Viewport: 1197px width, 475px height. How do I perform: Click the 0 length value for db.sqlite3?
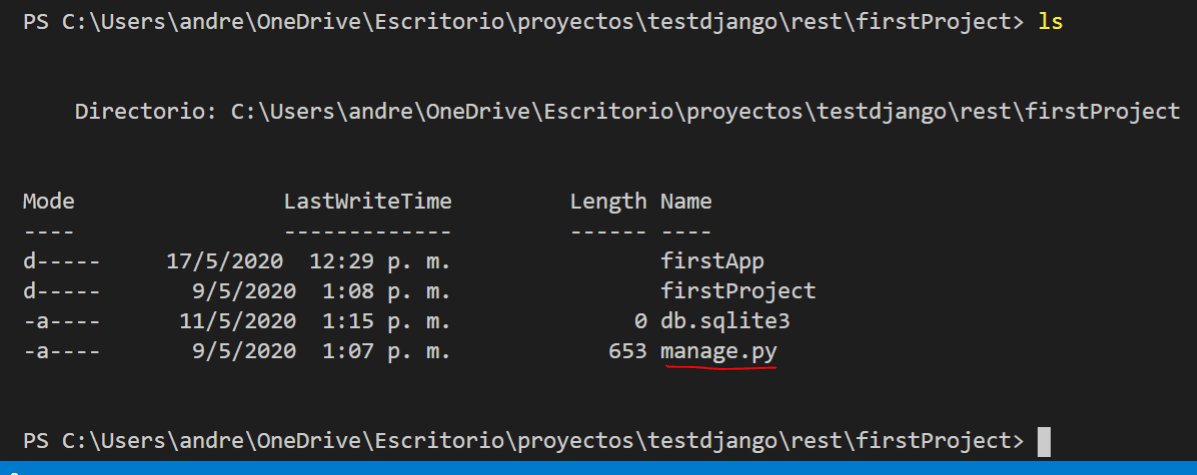tap(640, 321)
